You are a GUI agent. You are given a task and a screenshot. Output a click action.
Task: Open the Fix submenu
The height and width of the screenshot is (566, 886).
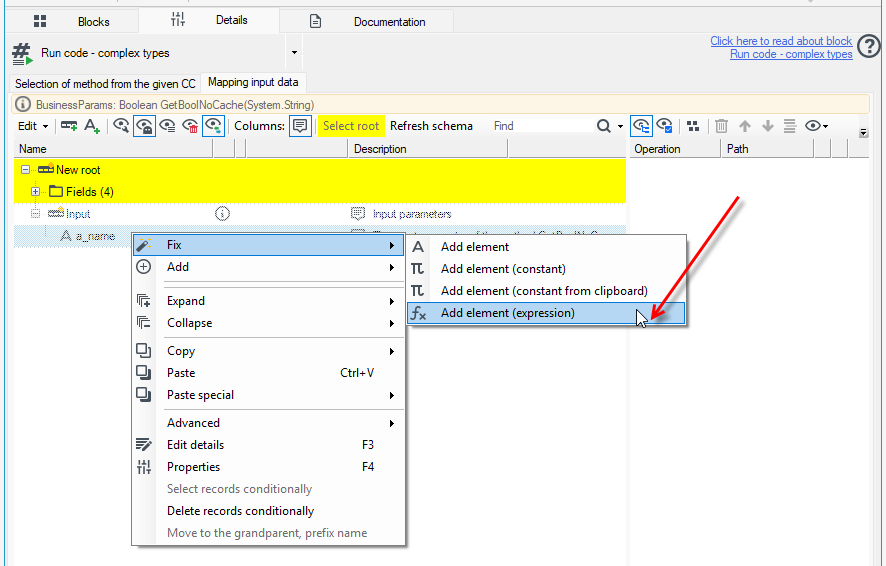(268, 245)
